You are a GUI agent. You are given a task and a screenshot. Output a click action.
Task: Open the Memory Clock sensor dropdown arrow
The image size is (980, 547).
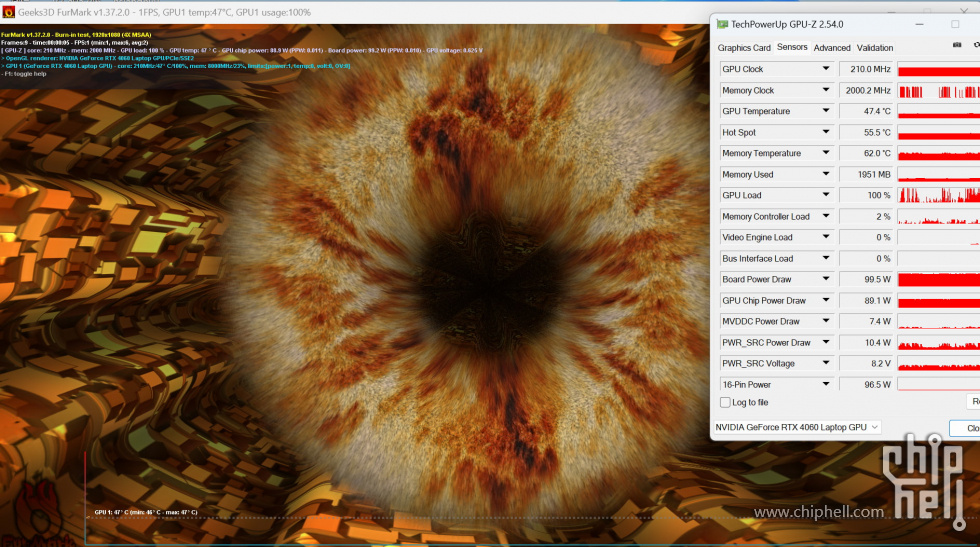click(826, 90)
